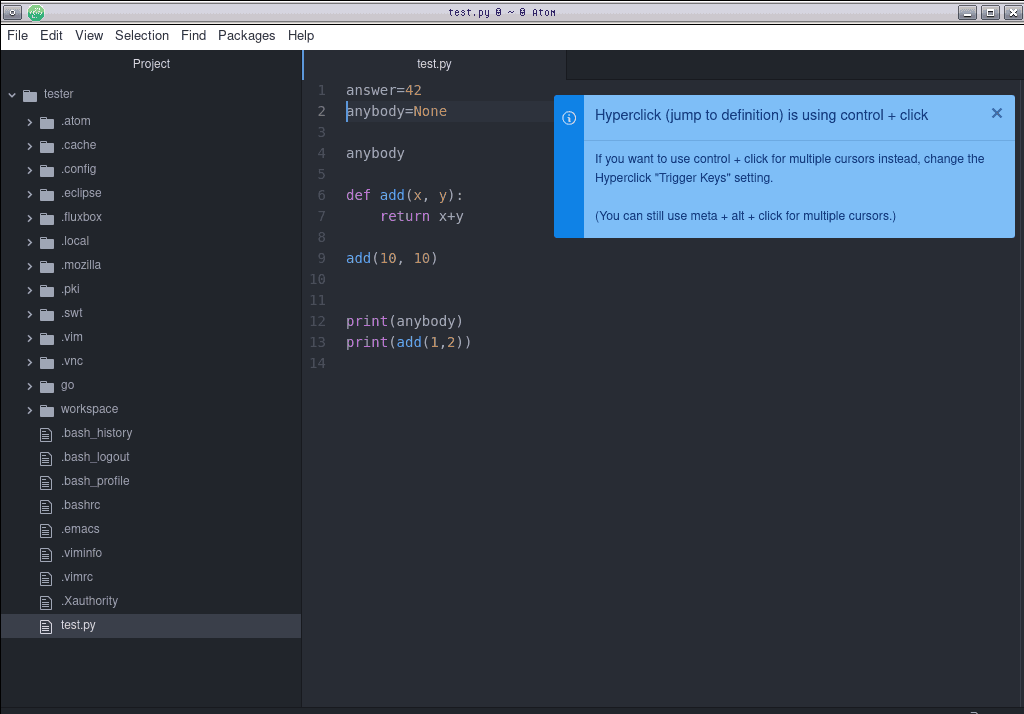Click the .vnc folder icon
The width and height of the screenshot is (1024, 714).
click(47, 363)
